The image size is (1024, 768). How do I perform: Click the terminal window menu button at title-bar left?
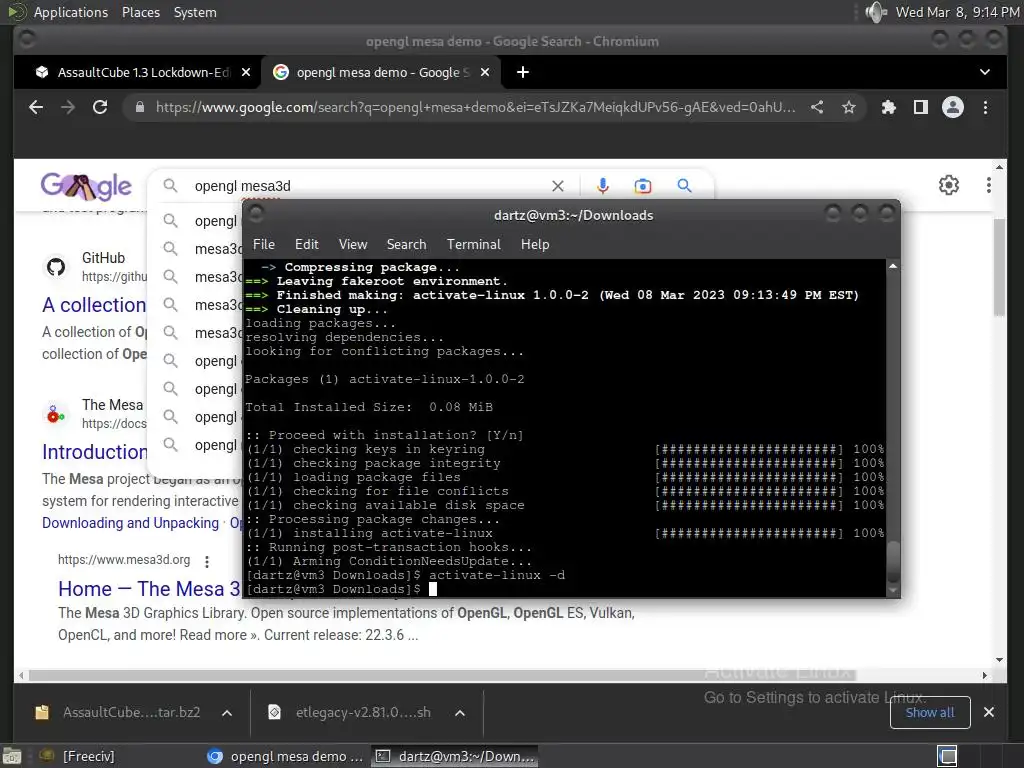(257, 214)
